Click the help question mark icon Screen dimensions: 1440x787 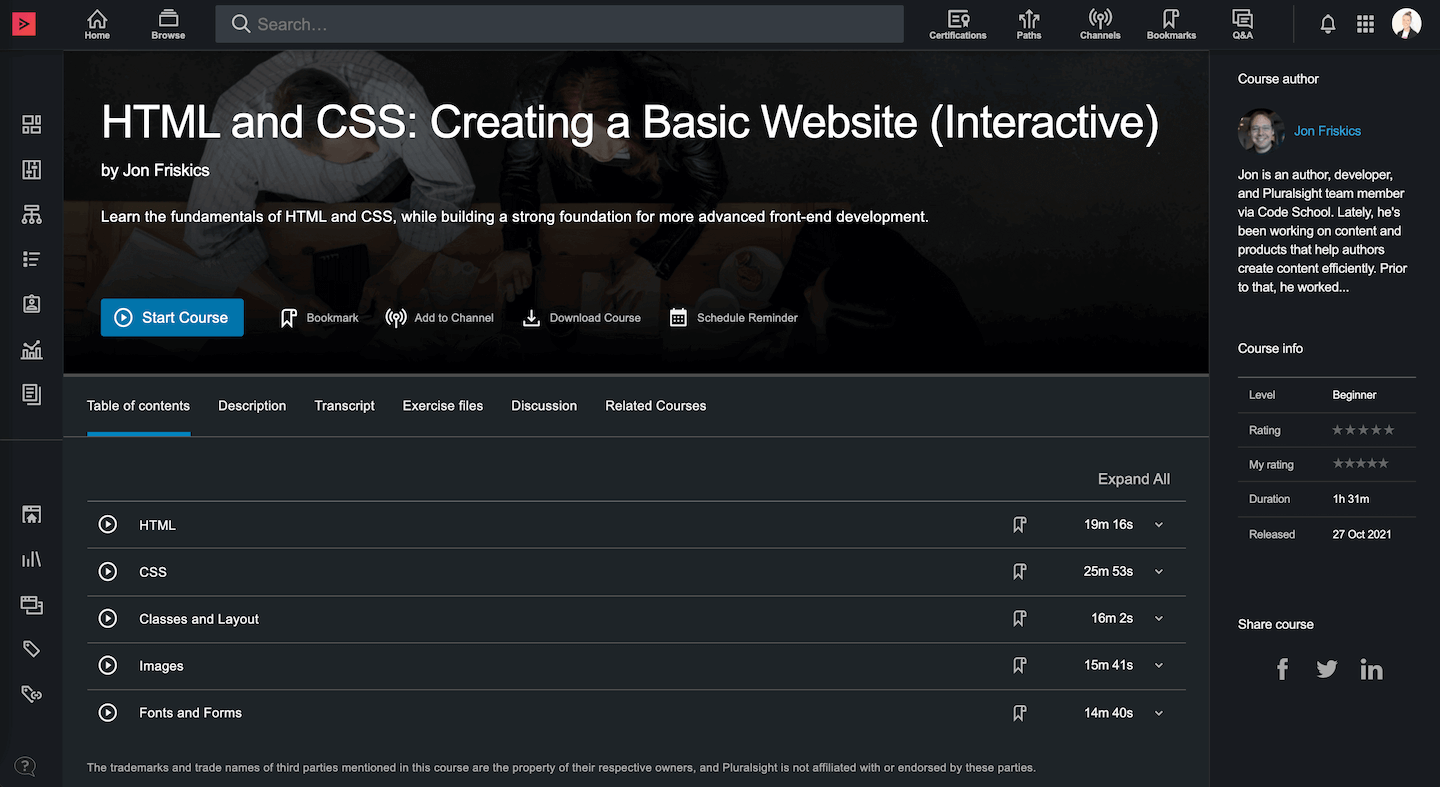coord(24,766)
